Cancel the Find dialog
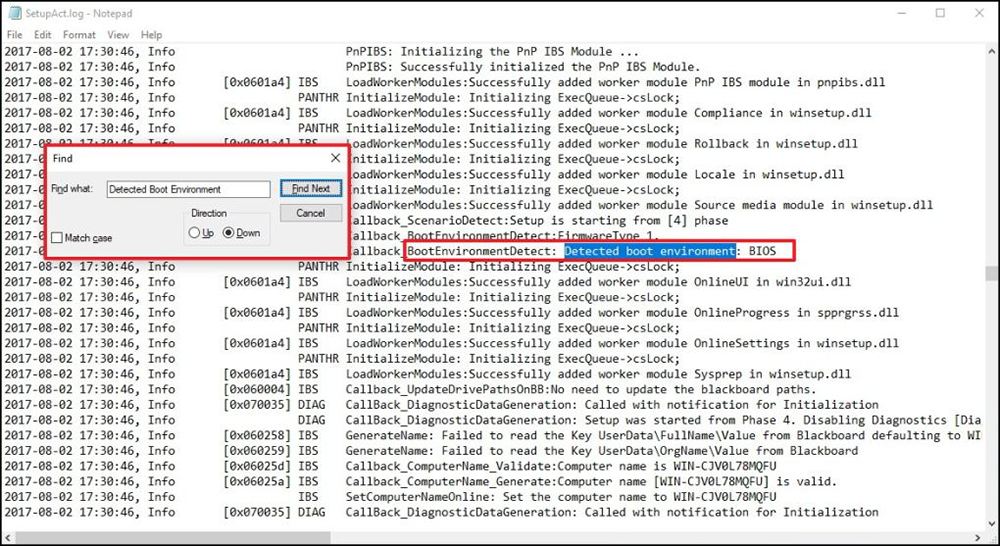The height and width of the screenshot is (546, 1000). pos(311,213)
